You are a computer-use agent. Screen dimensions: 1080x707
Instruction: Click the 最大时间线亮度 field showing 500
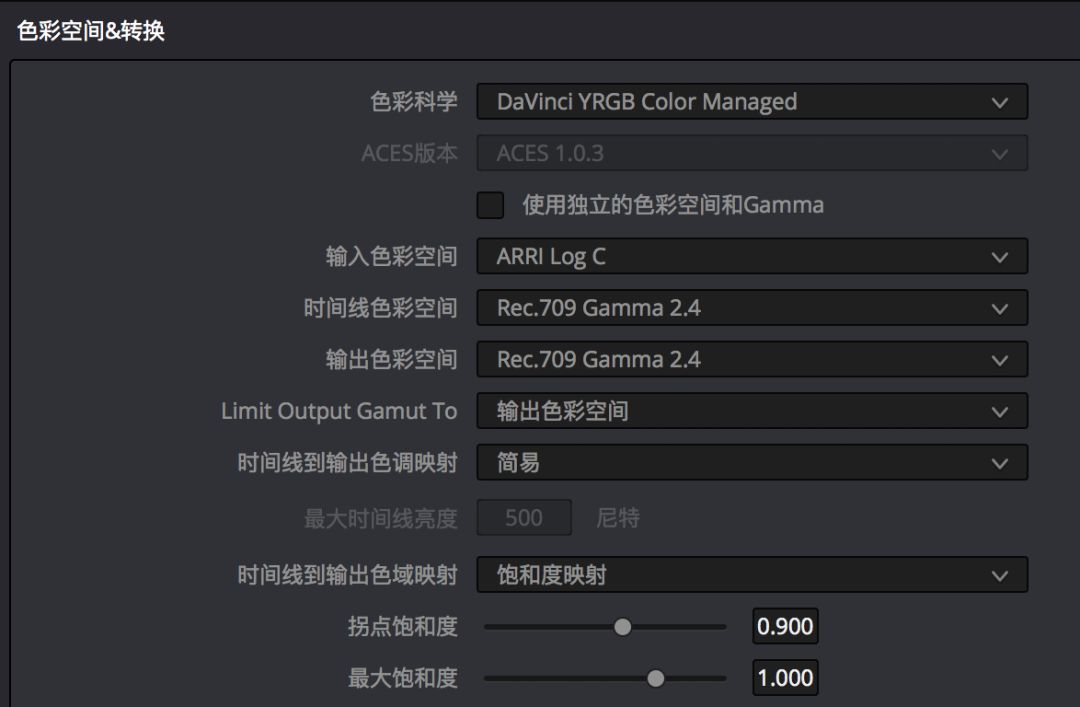tap(524, 518)
